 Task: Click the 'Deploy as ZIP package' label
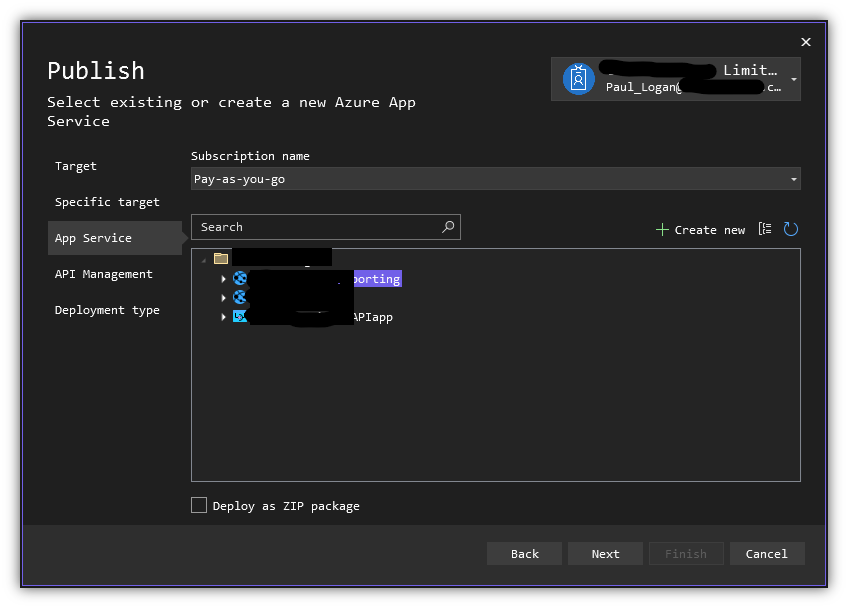click(286, 506)
